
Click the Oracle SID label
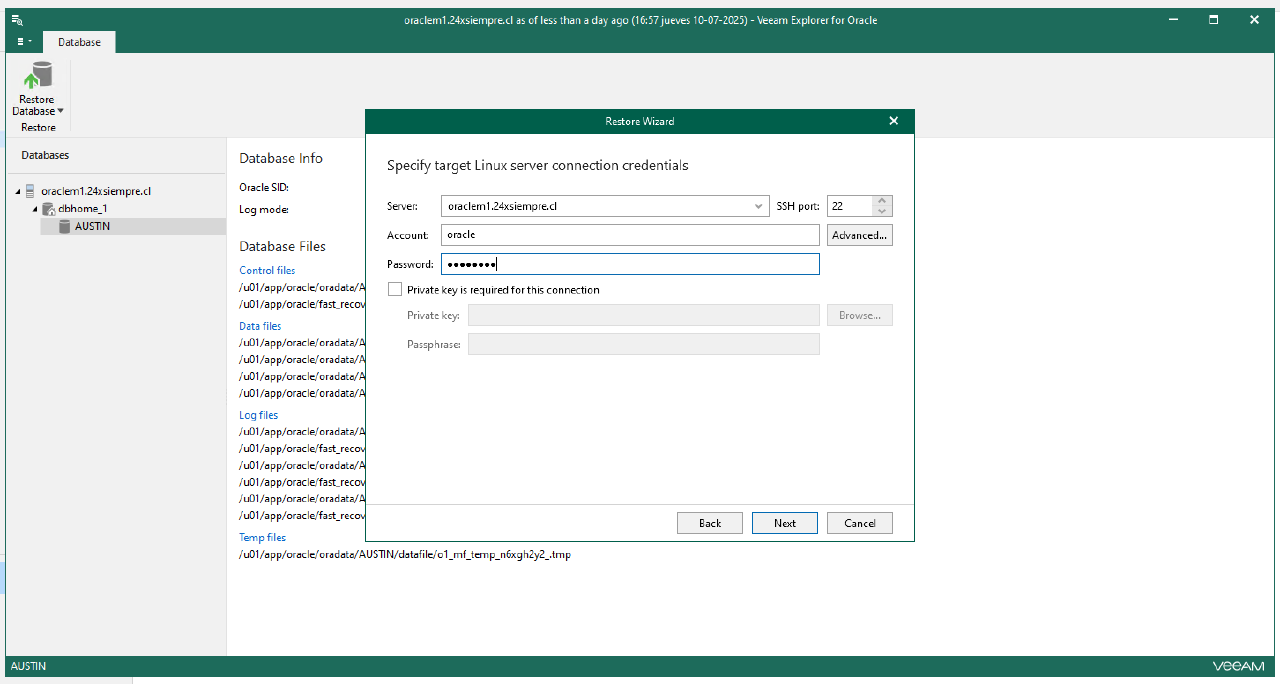(264, 187)
